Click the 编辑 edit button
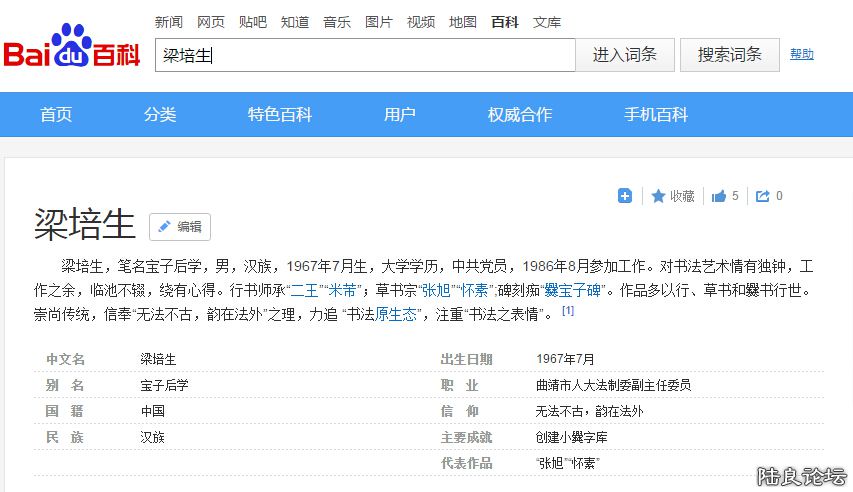The image size is (853, 492). click(x=180, y=226)
